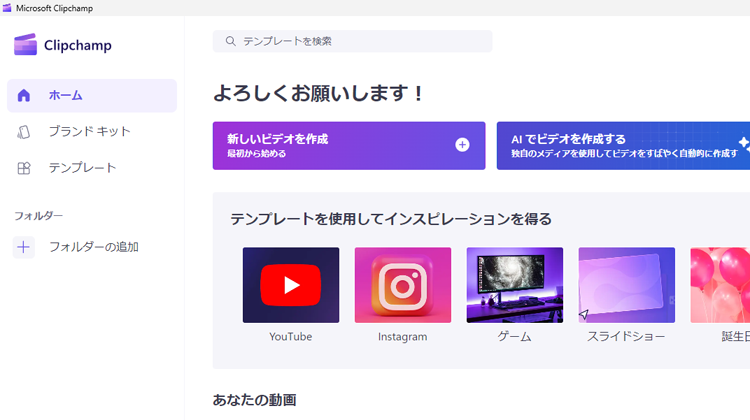Click the スライドショー label text
This screenshot has height=420, width=750.
point(627,337)
